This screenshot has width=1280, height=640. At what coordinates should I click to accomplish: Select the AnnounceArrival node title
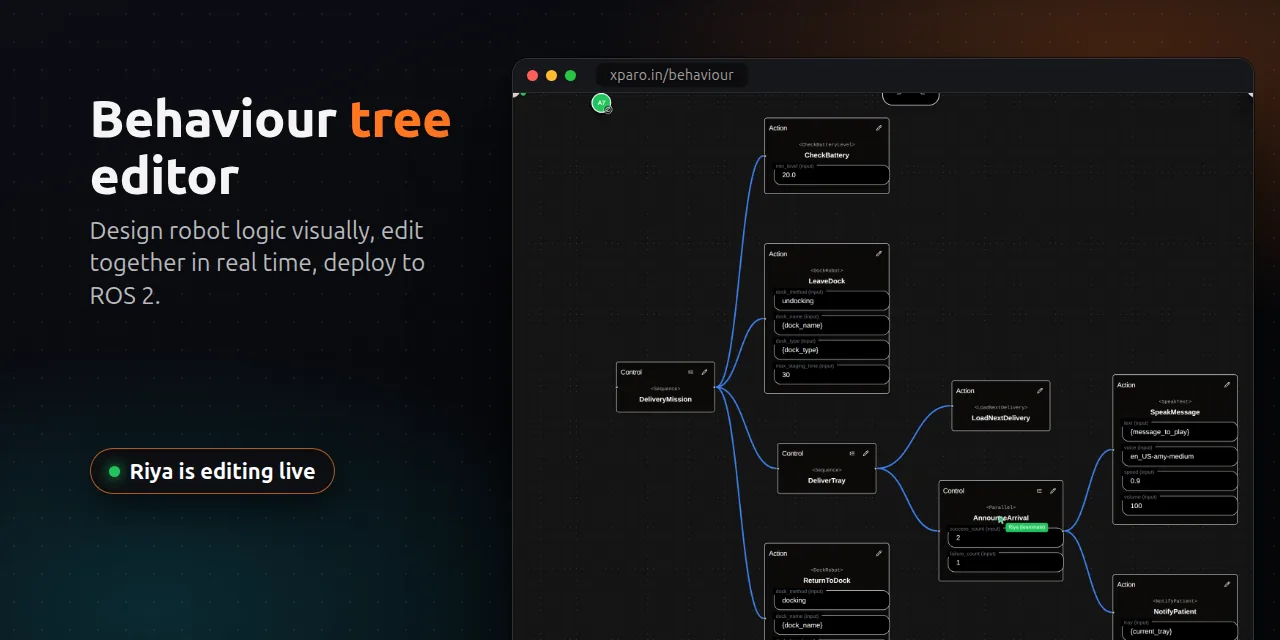(1001, 518)
